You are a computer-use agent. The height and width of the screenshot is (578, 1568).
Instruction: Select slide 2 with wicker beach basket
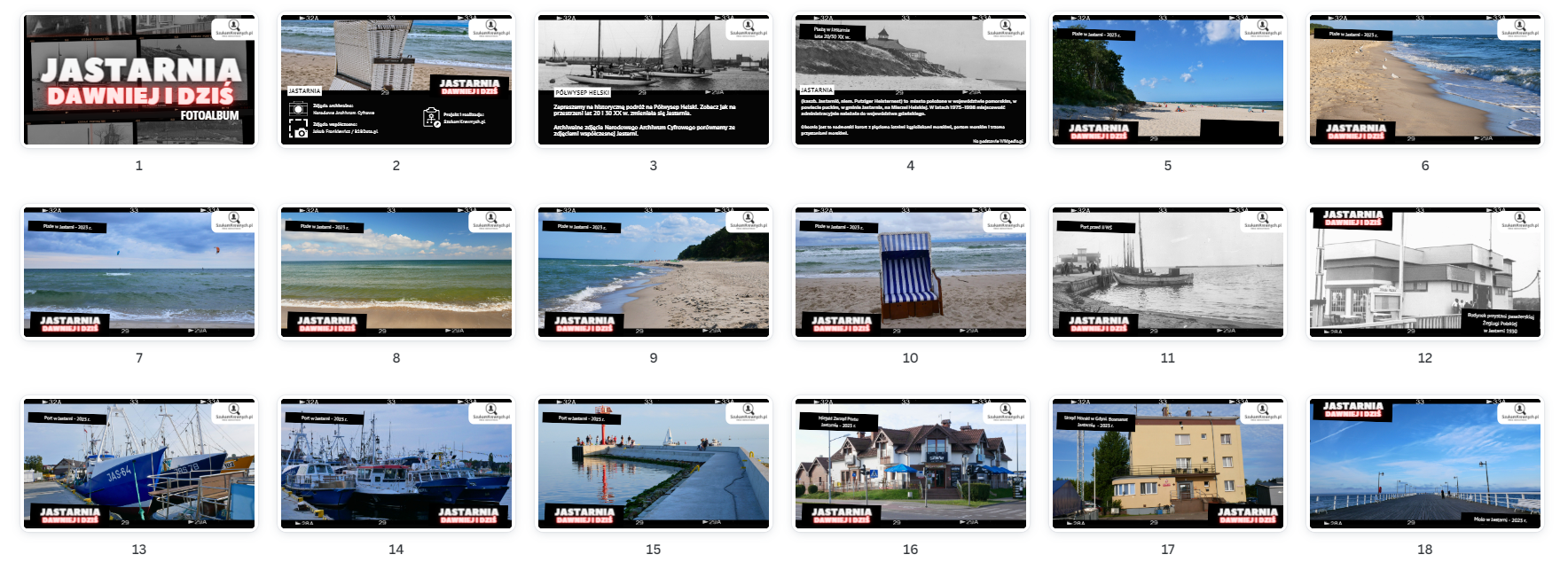(396, 80)
